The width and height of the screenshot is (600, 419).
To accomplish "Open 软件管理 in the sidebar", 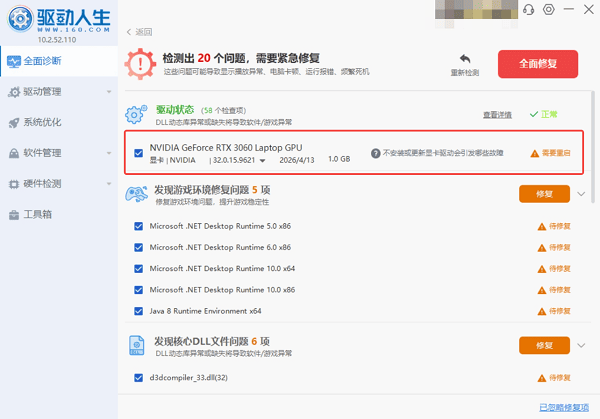I will tap(59, 153).
